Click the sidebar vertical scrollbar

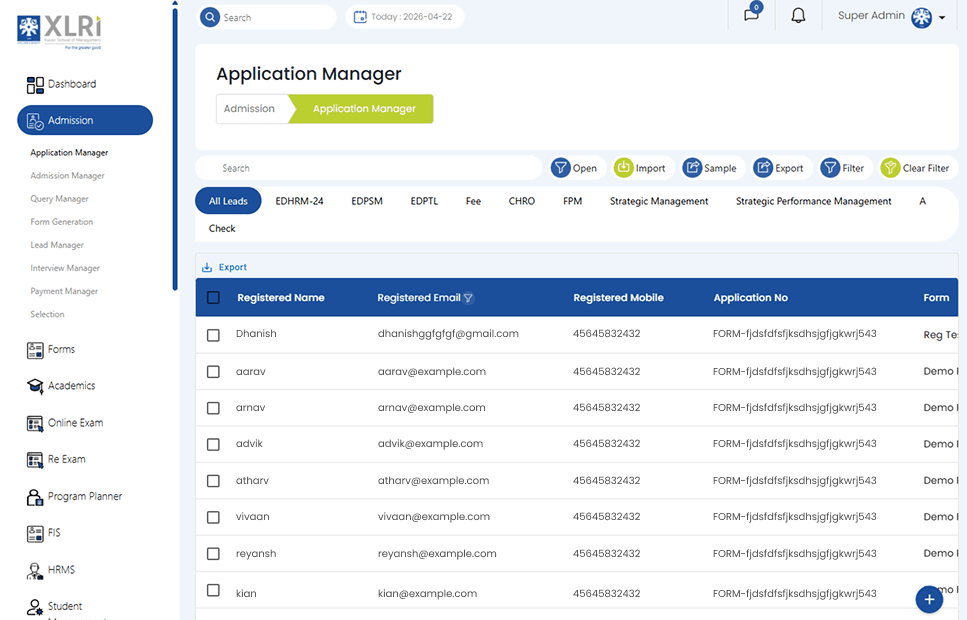click(175, 148)
